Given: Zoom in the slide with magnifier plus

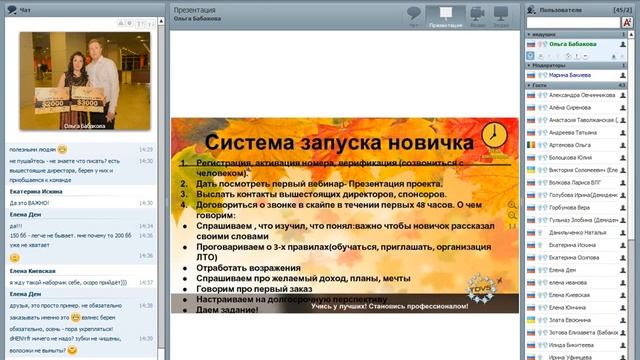Looking at the screenshot, I should coord(512,205).
